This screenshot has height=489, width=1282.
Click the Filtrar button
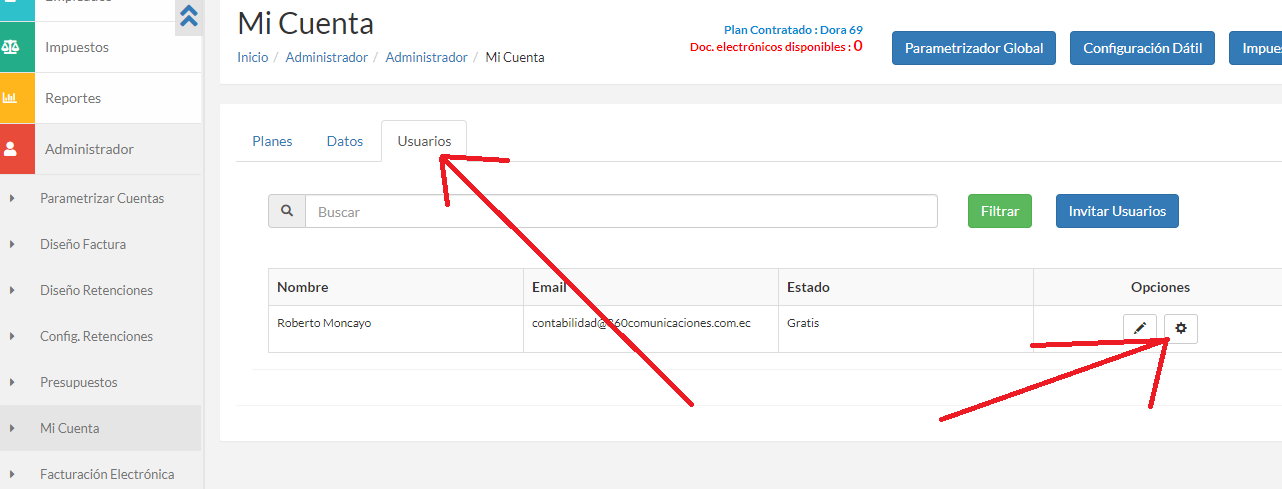point(1000,211)
